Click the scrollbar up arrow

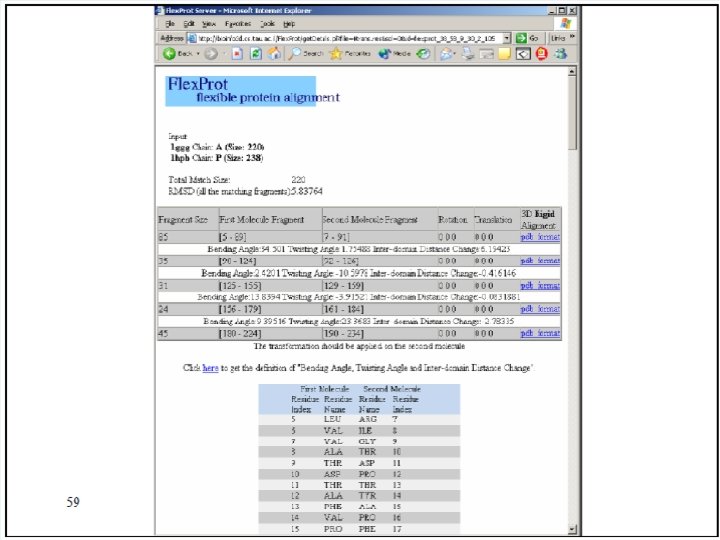[x=572, y=71]
